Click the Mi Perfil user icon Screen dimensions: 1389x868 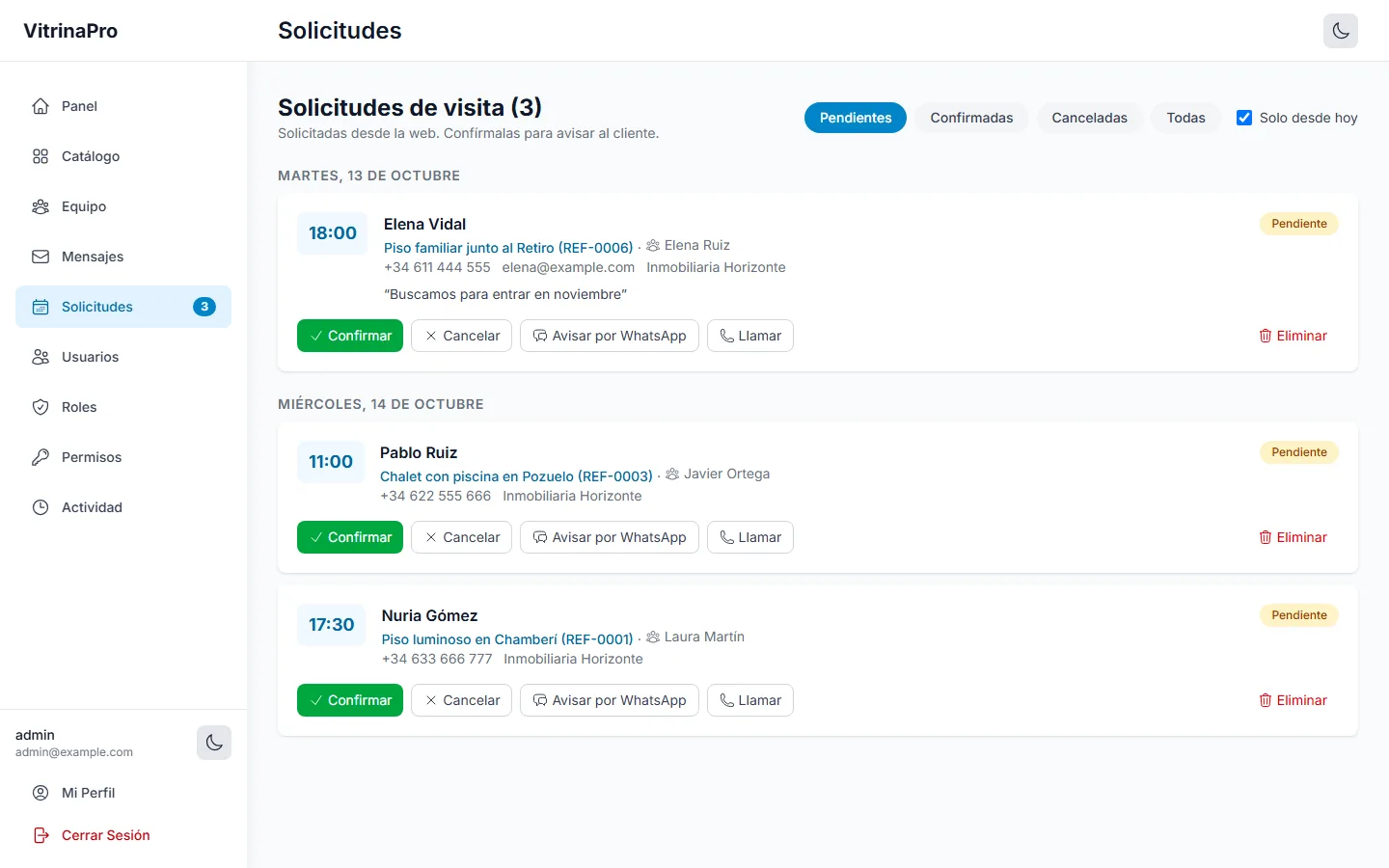tap(41, 793)
